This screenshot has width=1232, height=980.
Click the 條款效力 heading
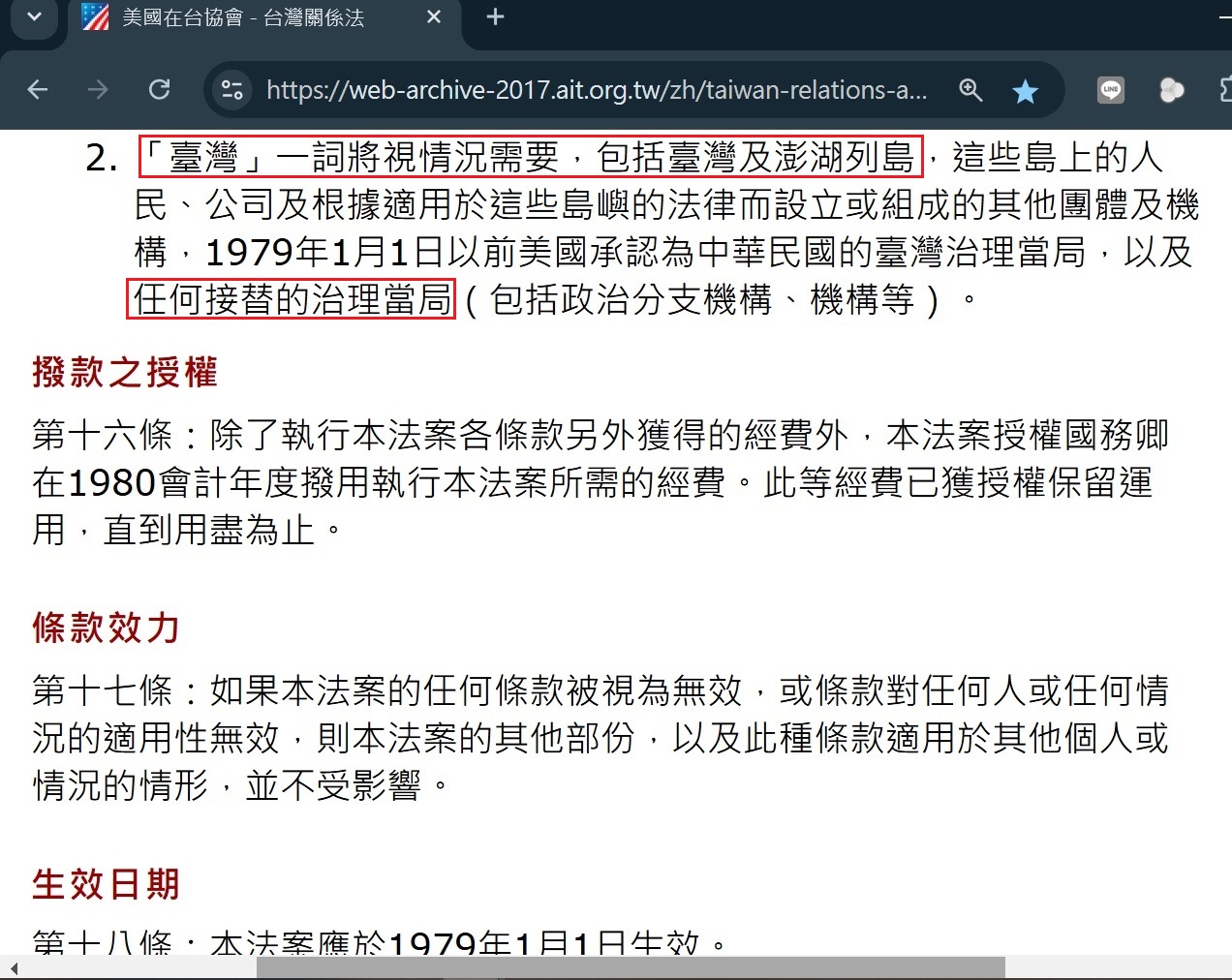pos(106,628)
